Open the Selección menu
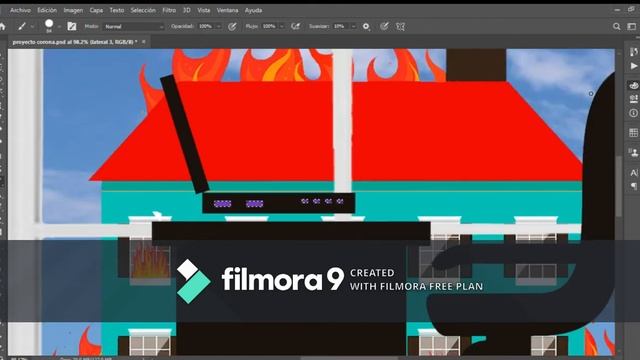The width and height of the screenshot is (640, 360). coord(143,10)
